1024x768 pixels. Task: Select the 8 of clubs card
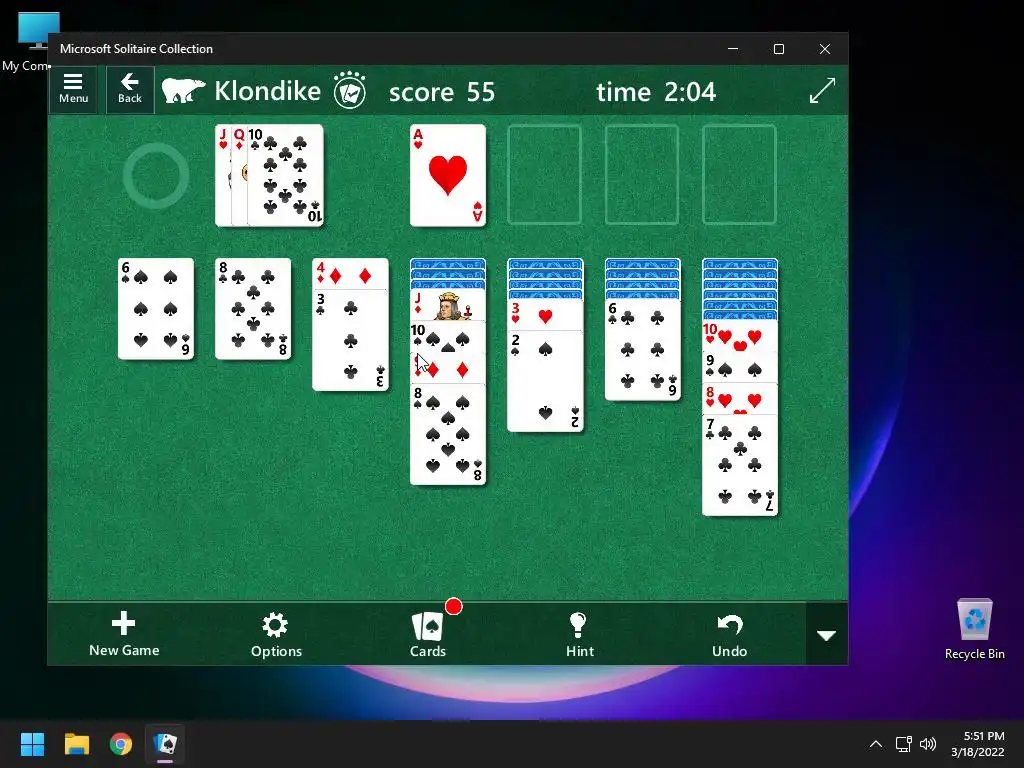(x=253, y=309)
